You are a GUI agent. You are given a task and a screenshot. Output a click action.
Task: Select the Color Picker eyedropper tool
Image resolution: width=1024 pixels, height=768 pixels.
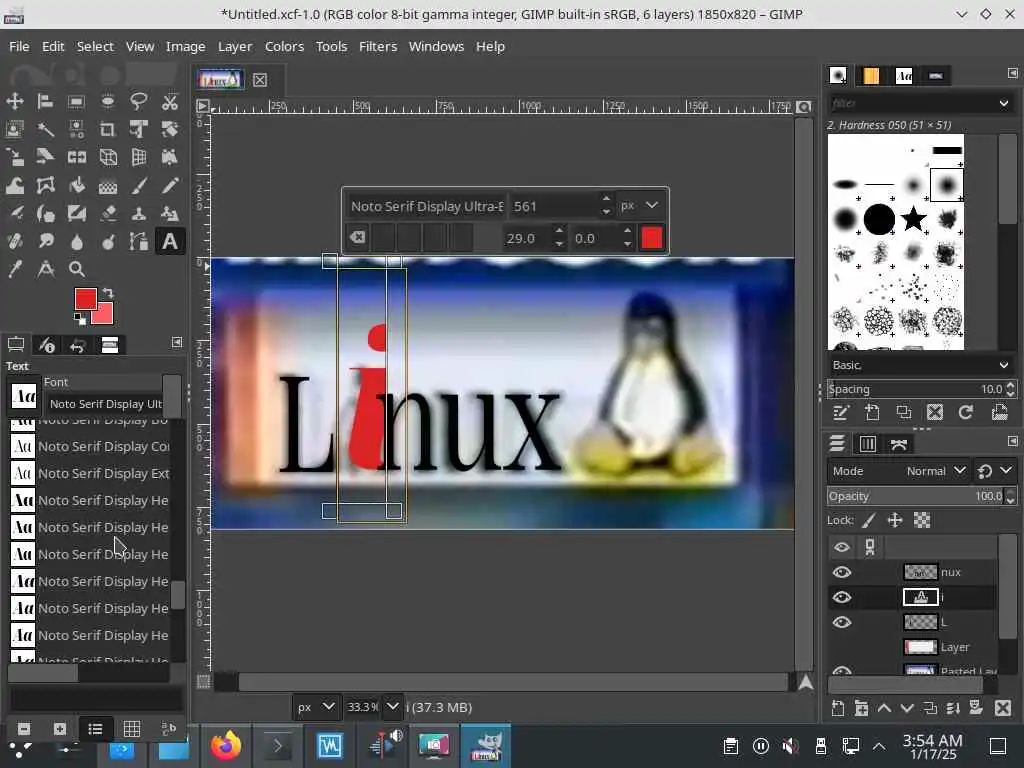(x=14, y=269)
